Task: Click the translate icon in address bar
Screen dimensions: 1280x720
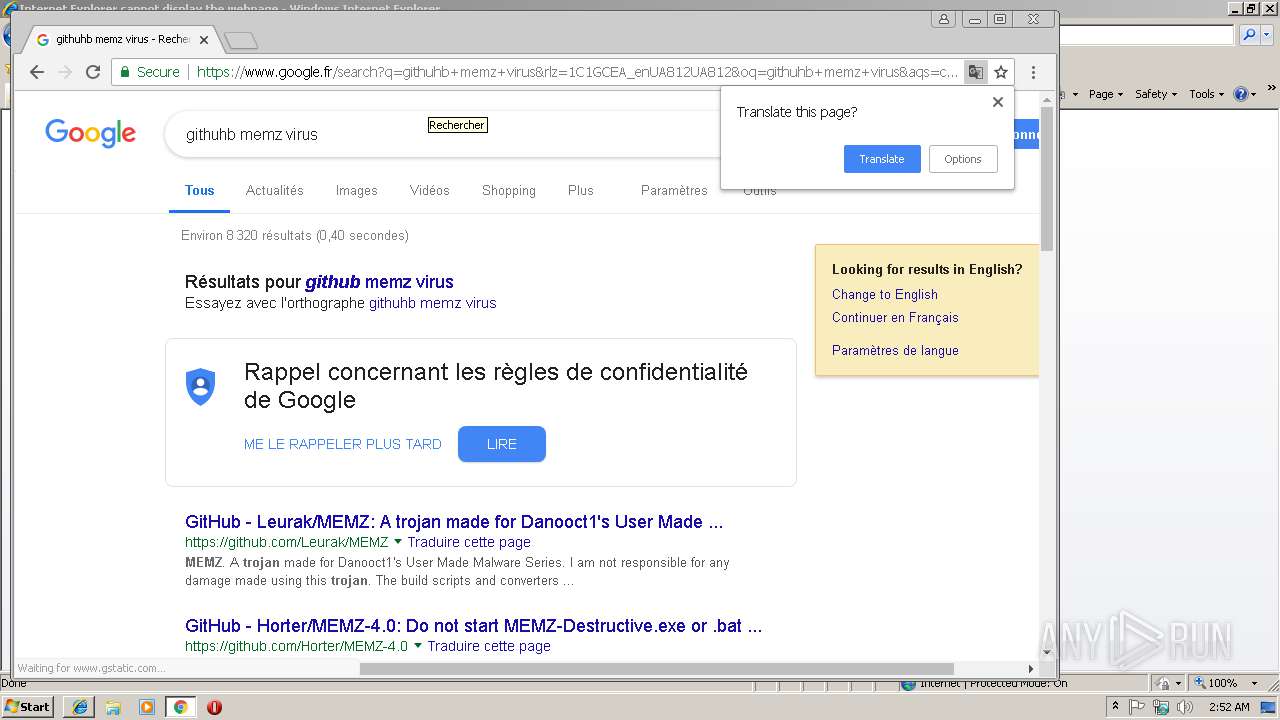Action: pyautogui.click(x=975, y=72)
